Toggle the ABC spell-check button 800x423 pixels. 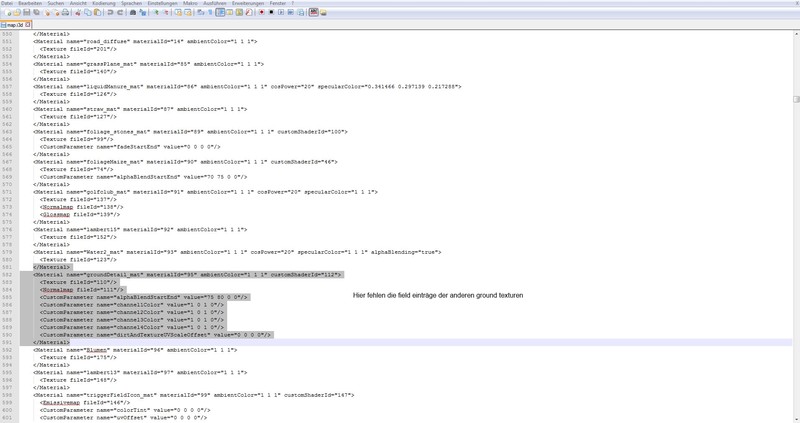tap(313, 12)
